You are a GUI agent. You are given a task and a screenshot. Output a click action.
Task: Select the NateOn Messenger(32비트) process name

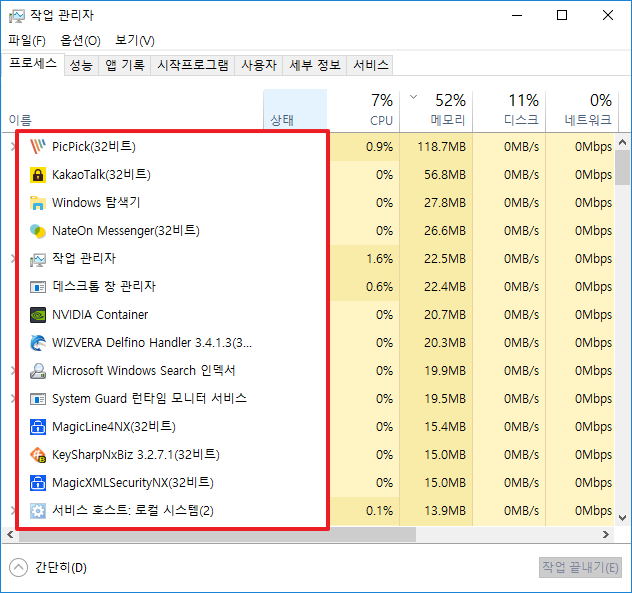tap(126, 231)
